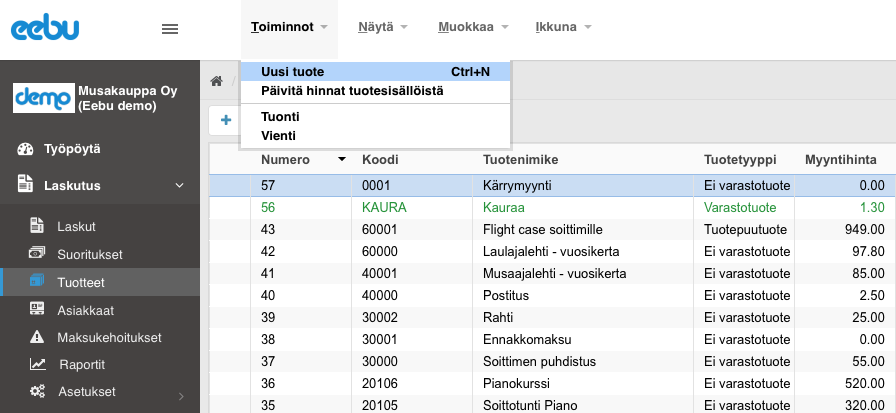Image resolution: width=896 pixels, height=413 pixels.
Task: Click the hamburger menu icon
Action: pos(170,29)
